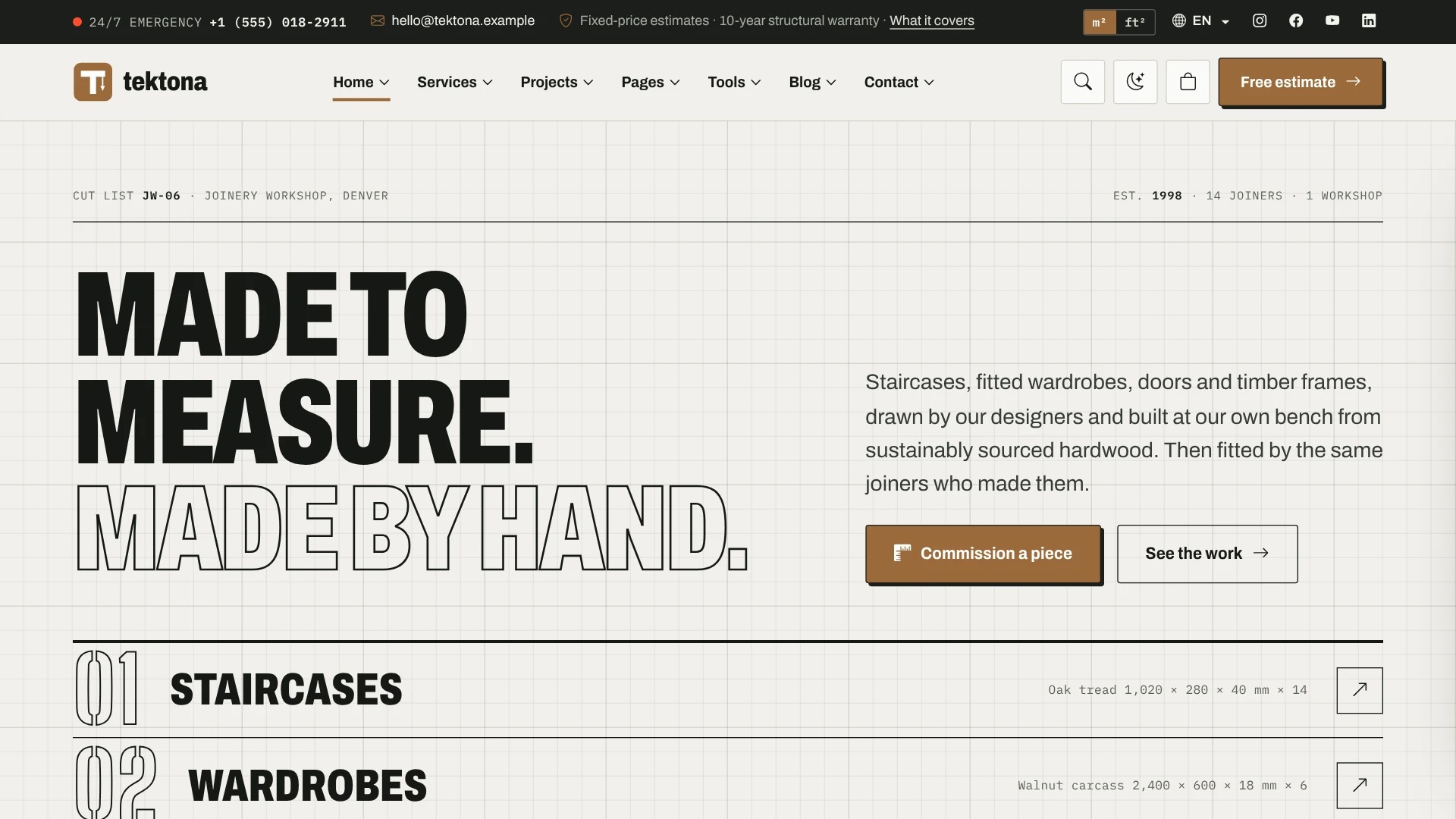Click JOINERY WORKSHOP, DENVER text

click(x=297, y=196)
